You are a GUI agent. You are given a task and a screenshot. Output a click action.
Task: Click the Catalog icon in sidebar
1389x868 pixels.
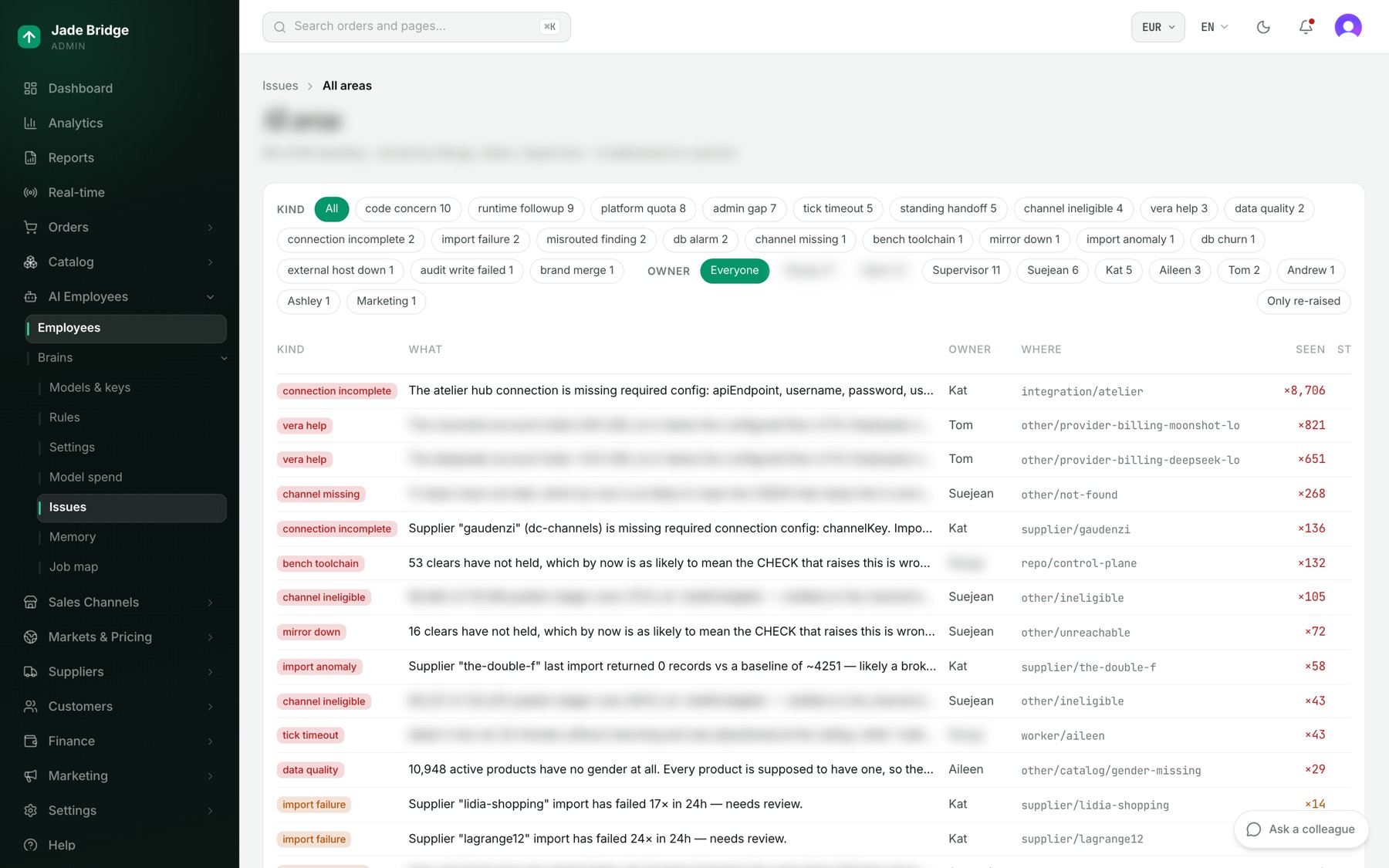pos(31,262)
